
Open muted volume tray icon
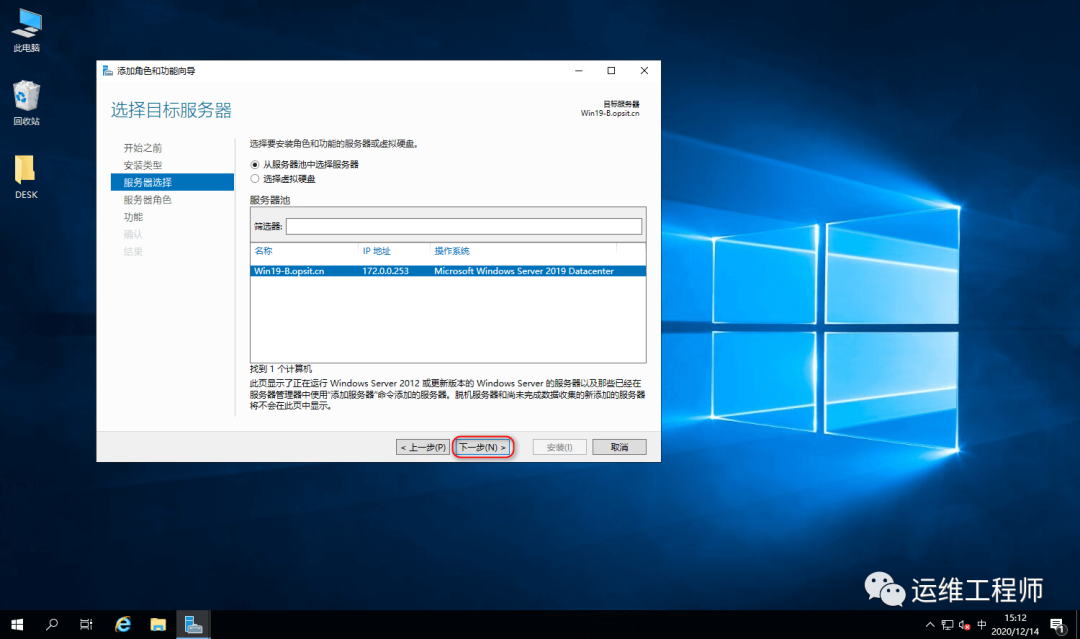[964, 625]
